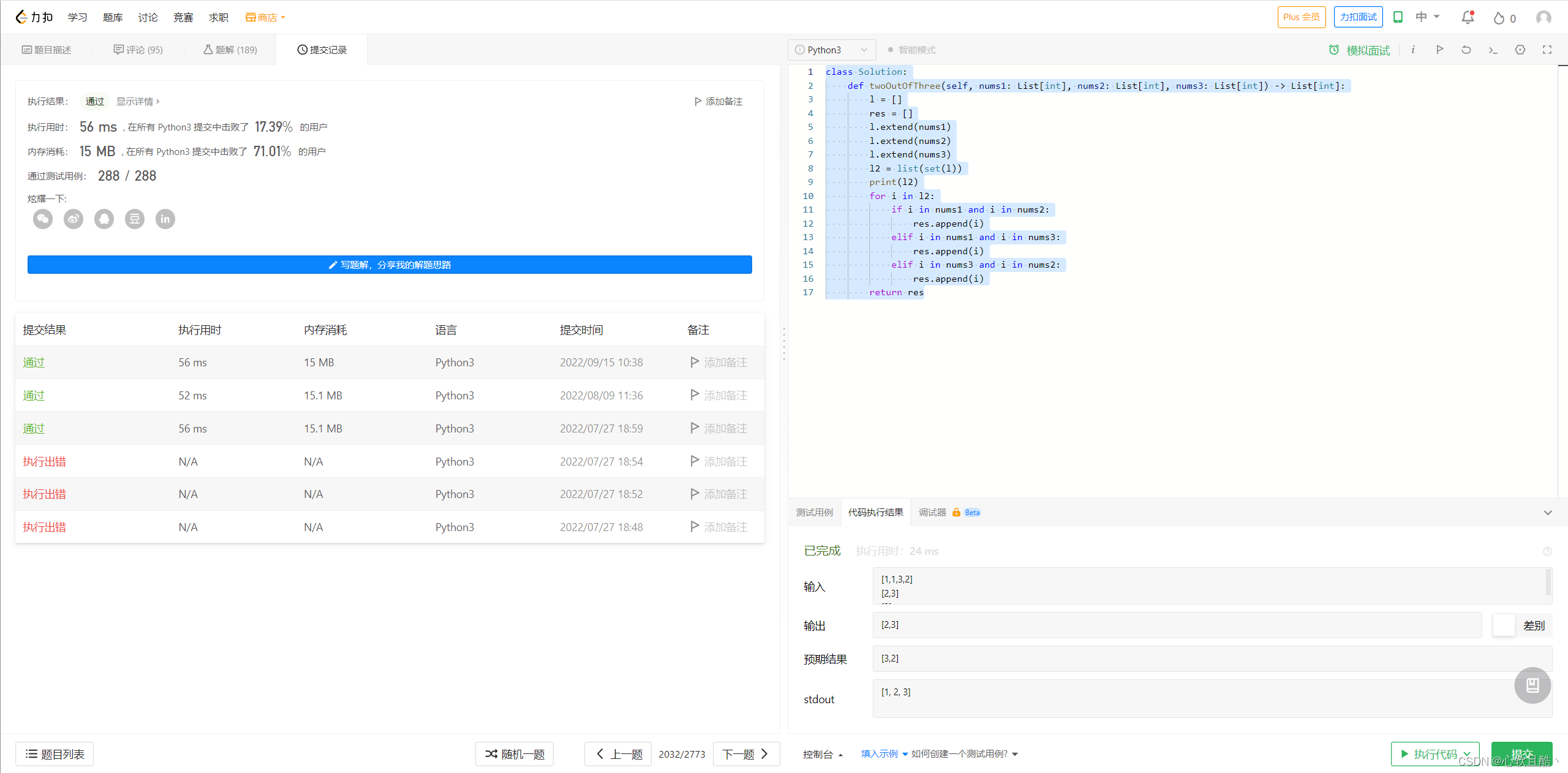
Task: Open the Python3 language dropdown
Action: click(831, 50)
